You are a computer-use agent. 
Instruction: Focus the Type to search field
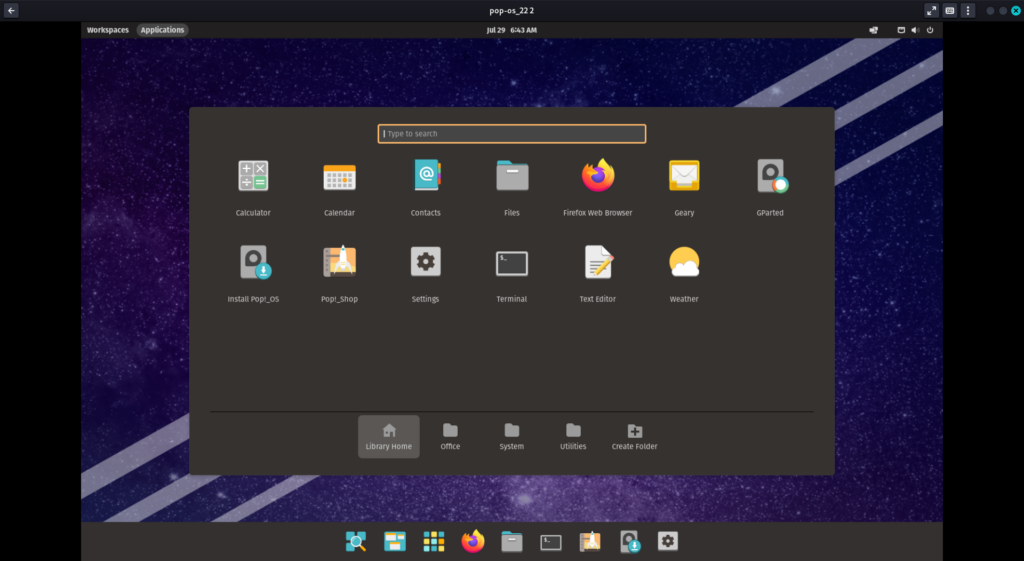coord(512,134)
